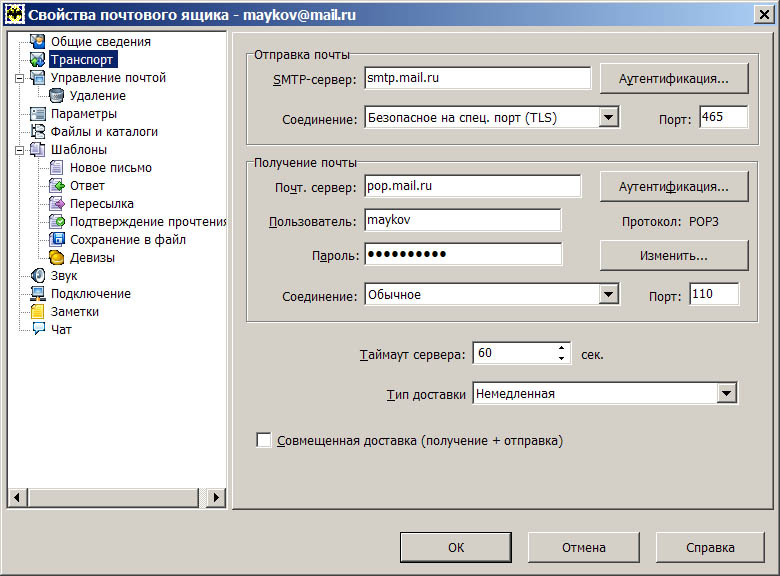Click the Заметки notes icon

[38, 312]
